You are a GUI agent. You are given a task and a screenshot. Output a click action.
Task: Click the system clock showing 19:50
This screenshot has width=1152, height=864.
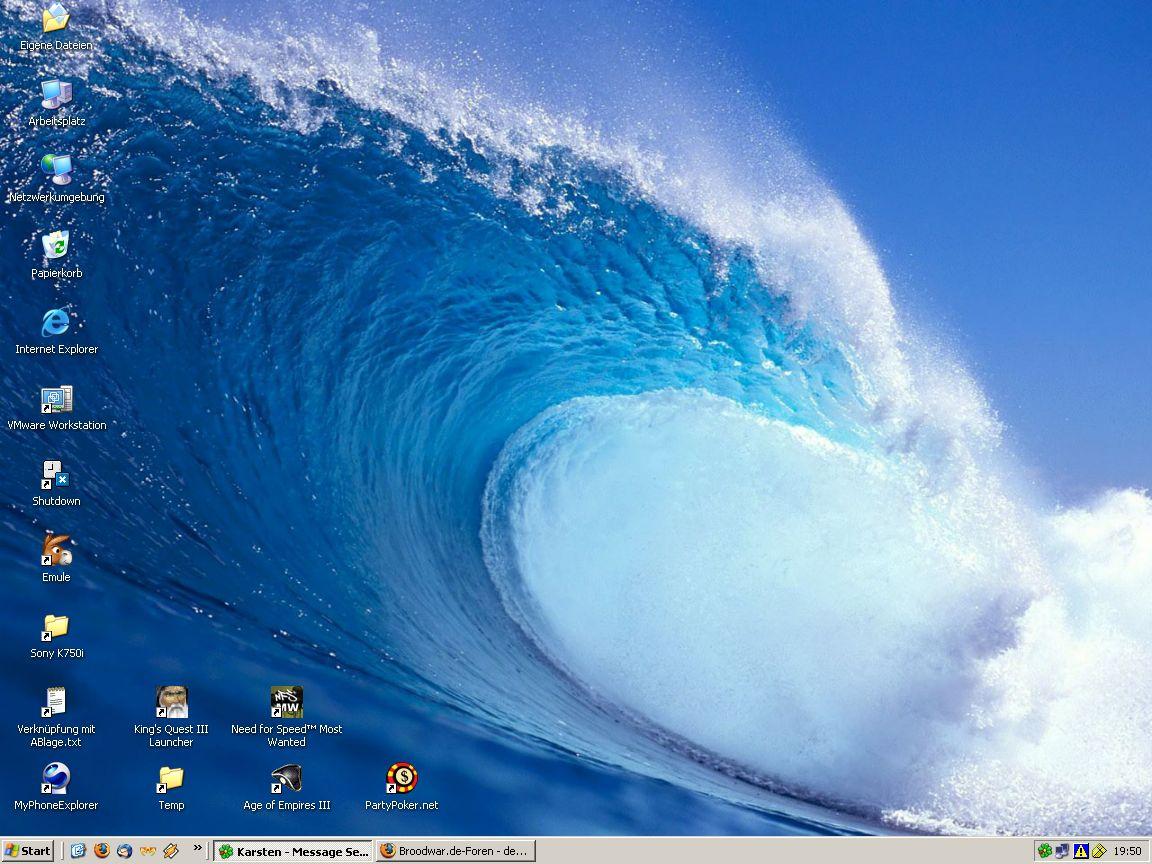pos(1127,852)
